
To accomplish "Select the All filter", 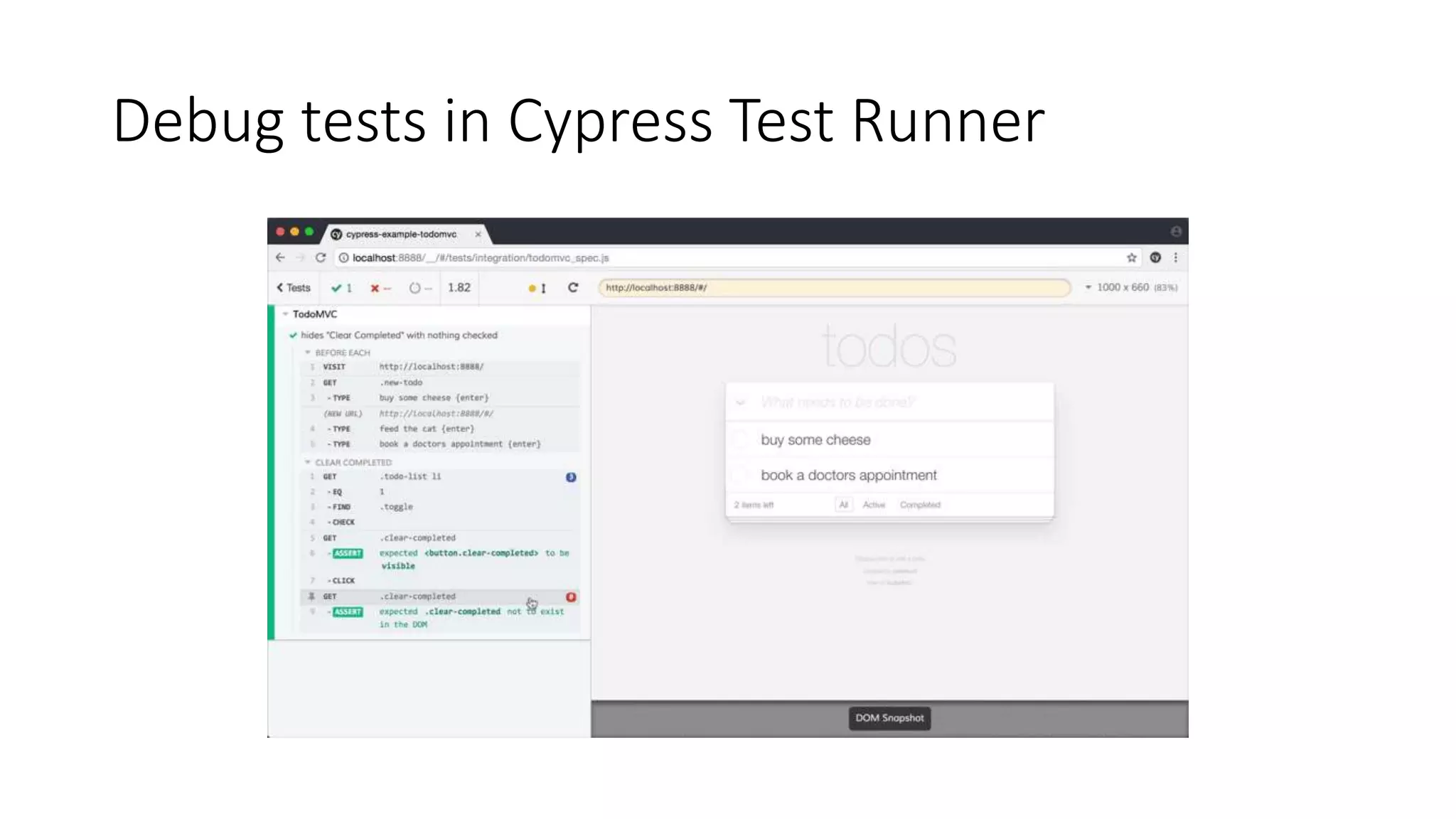I will (843, 505).
